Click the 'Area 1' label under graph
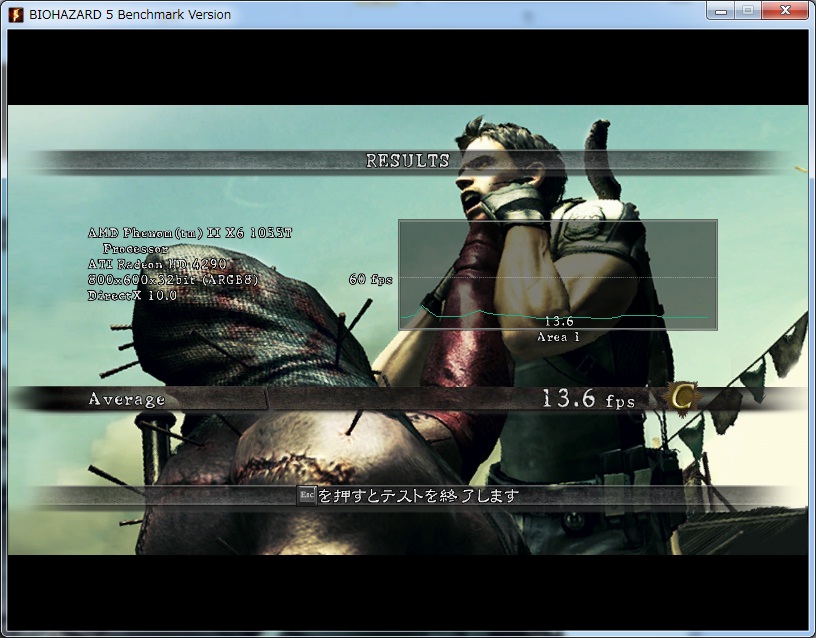816x638 pixels. click(x=558, y=337)
